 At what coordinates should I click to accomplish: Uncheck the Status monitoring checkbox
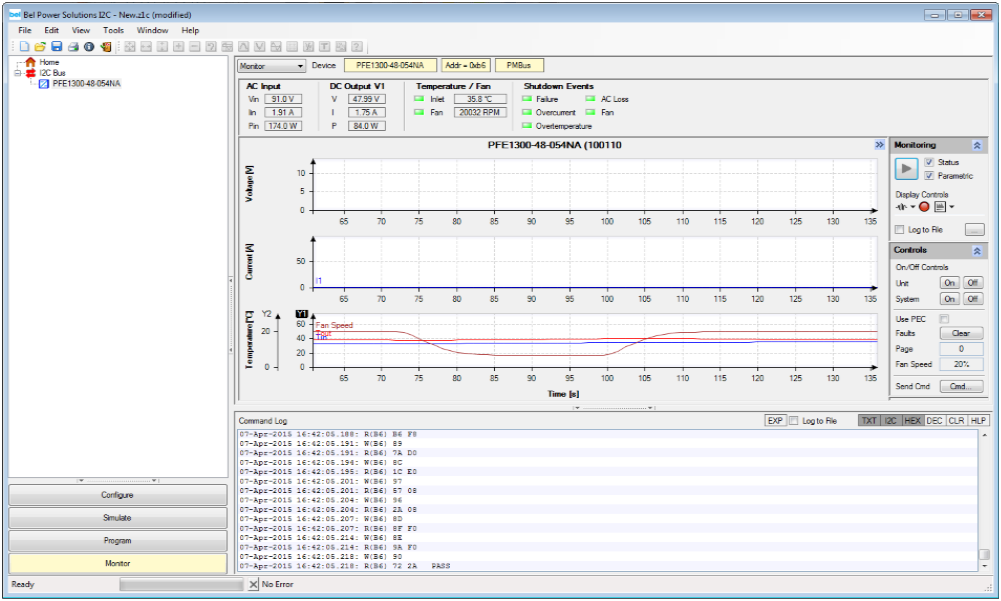point(930,162)
